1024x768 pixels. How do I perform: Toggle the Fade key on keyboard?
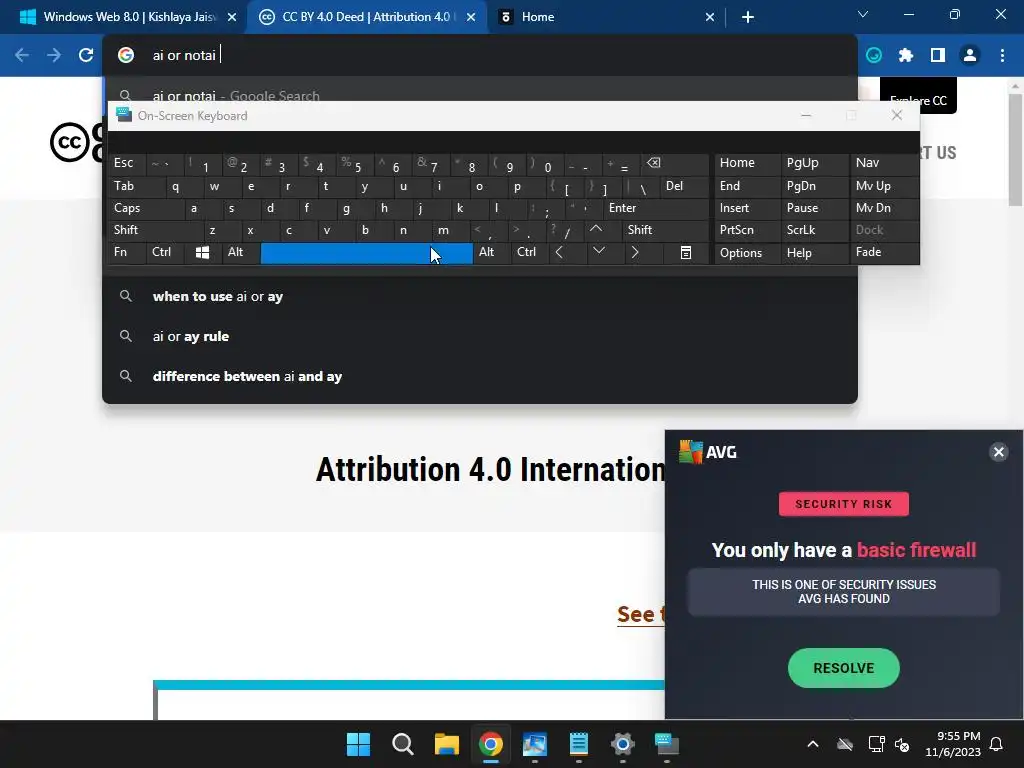click(884, 253)
